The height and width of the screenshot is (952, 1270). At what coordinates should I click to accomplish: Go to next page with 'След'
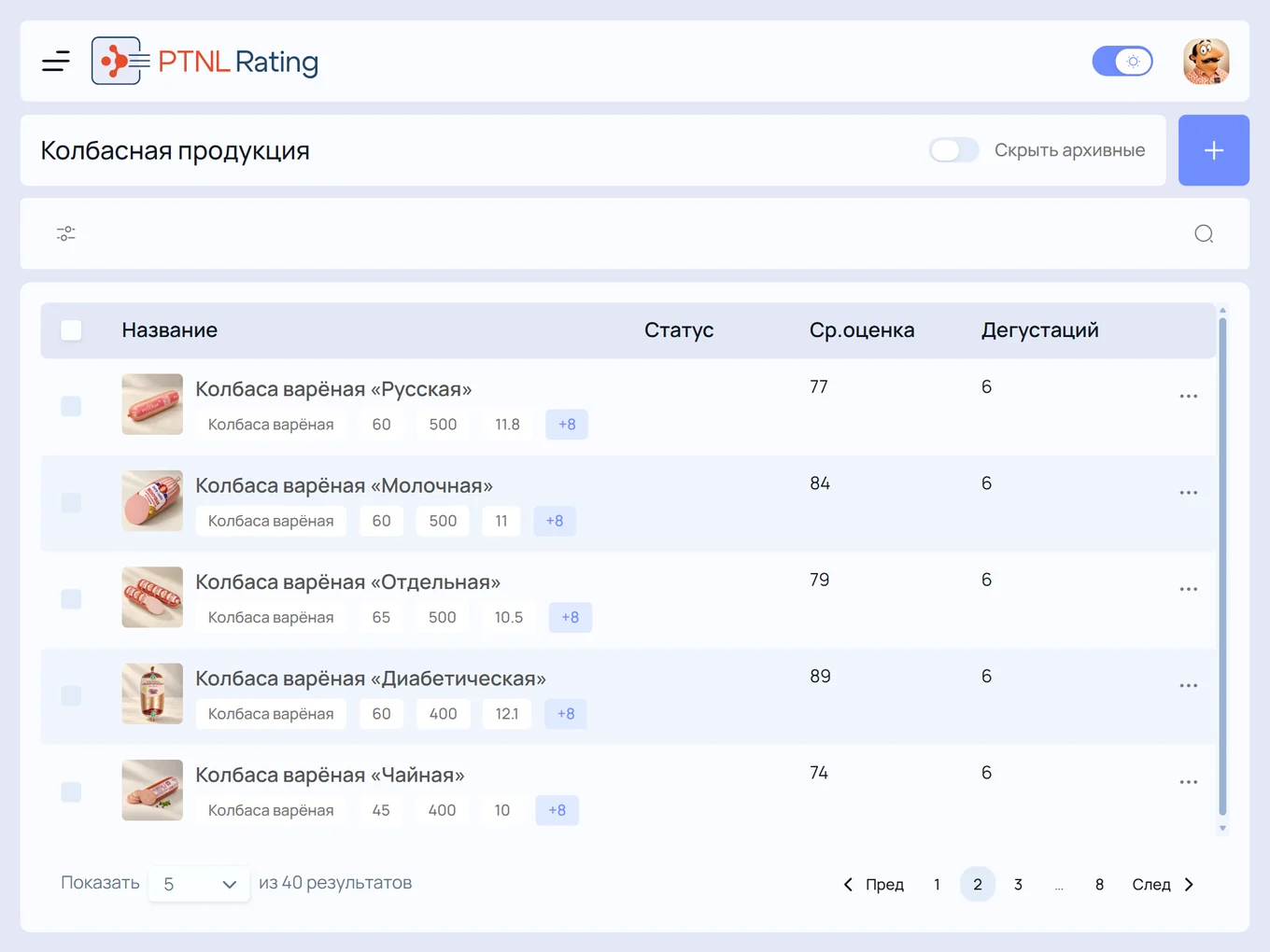(x=1164, y=885)
